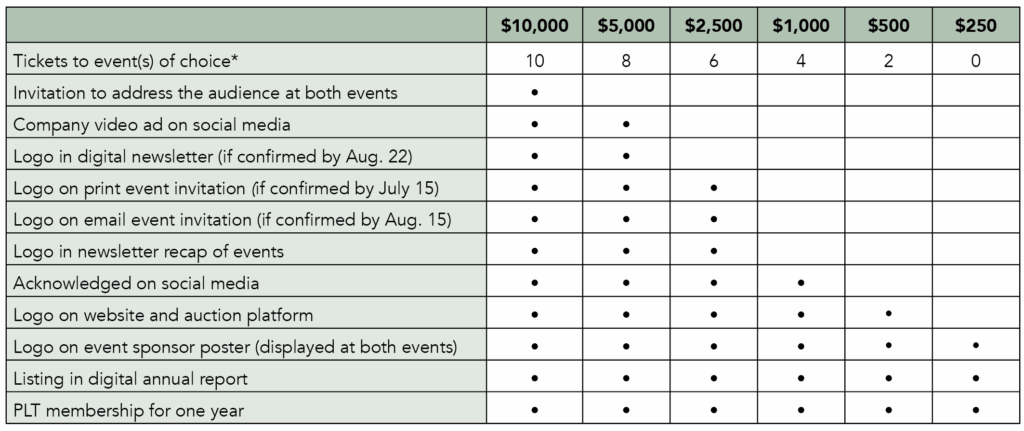Click the $10,000 column header
Screen dimensions: 1024x431
(x=535, y=27)
